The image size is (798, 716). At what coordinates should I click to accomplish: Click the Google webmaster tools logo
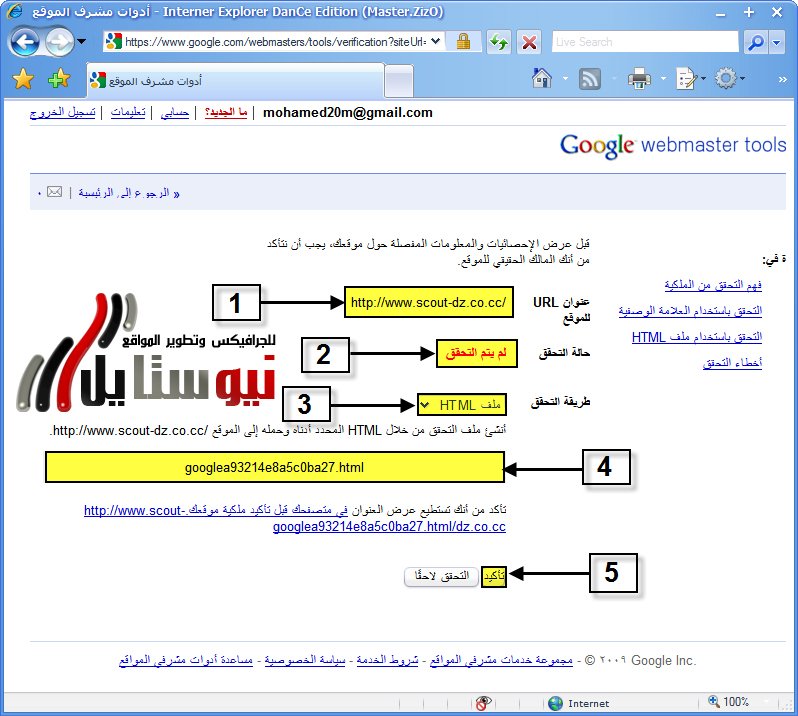pos(673,146)
